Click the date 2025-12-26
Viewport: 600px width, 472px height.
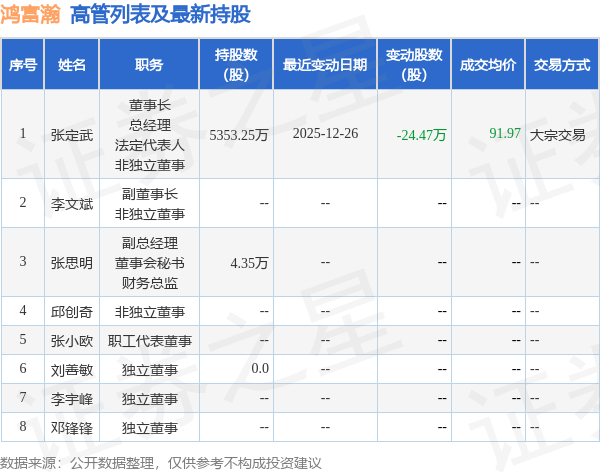tap(325, 133)
